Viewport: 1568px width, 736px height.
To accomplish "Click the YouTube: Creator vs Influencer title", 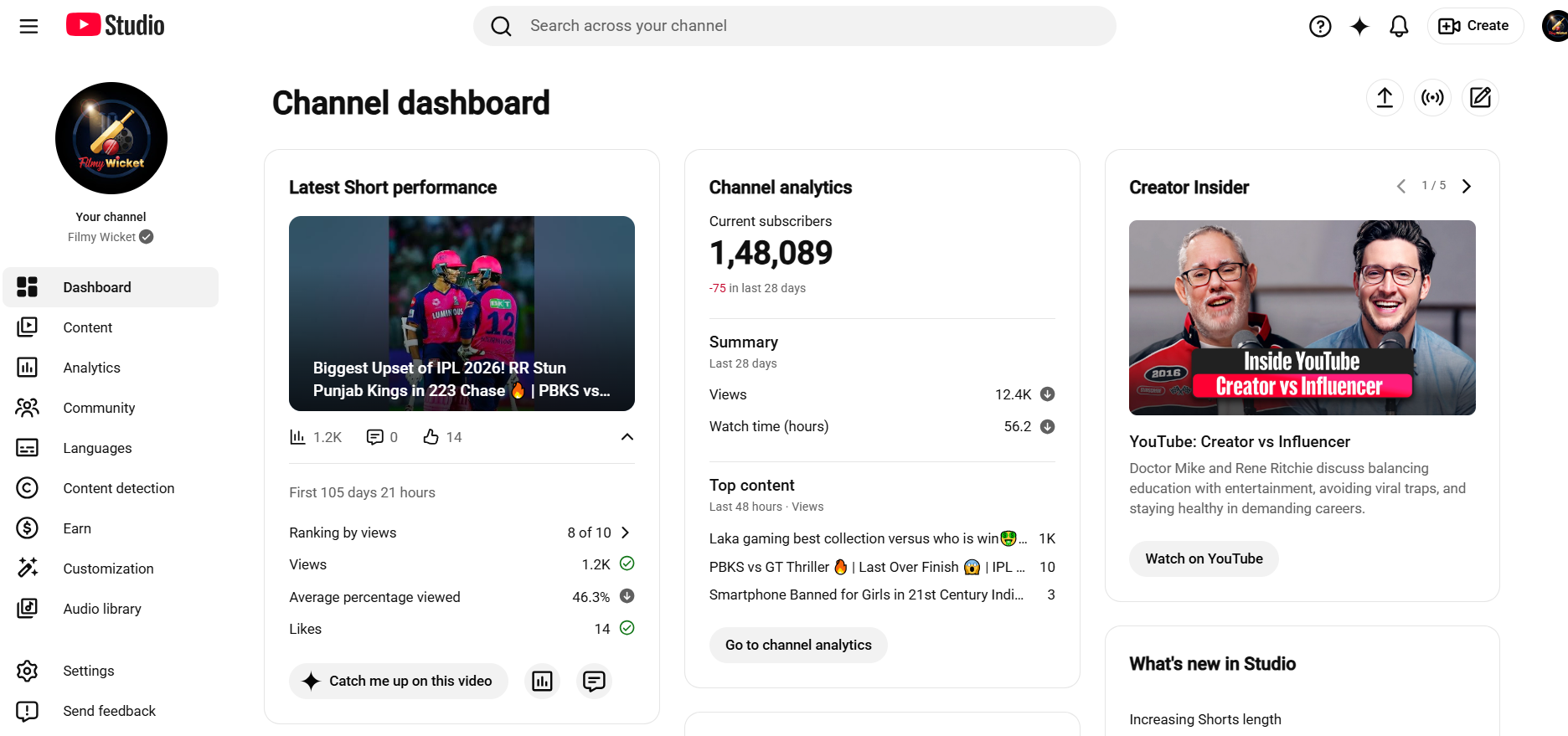I will pyautogui.click(x=1240, y=441).
